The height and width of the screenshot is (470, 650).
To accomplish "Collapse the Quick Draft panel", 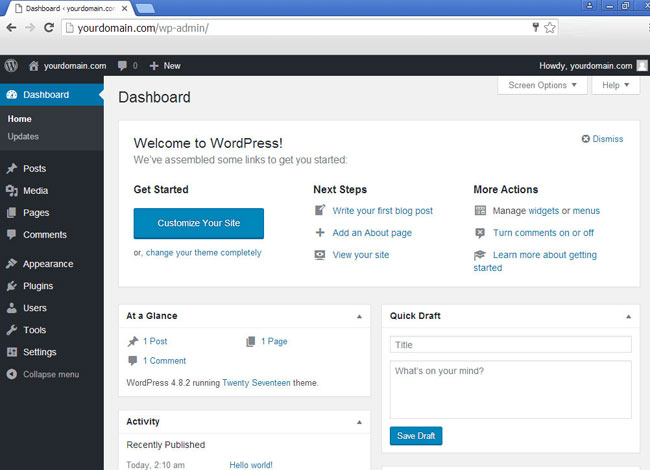I will 628,317.
